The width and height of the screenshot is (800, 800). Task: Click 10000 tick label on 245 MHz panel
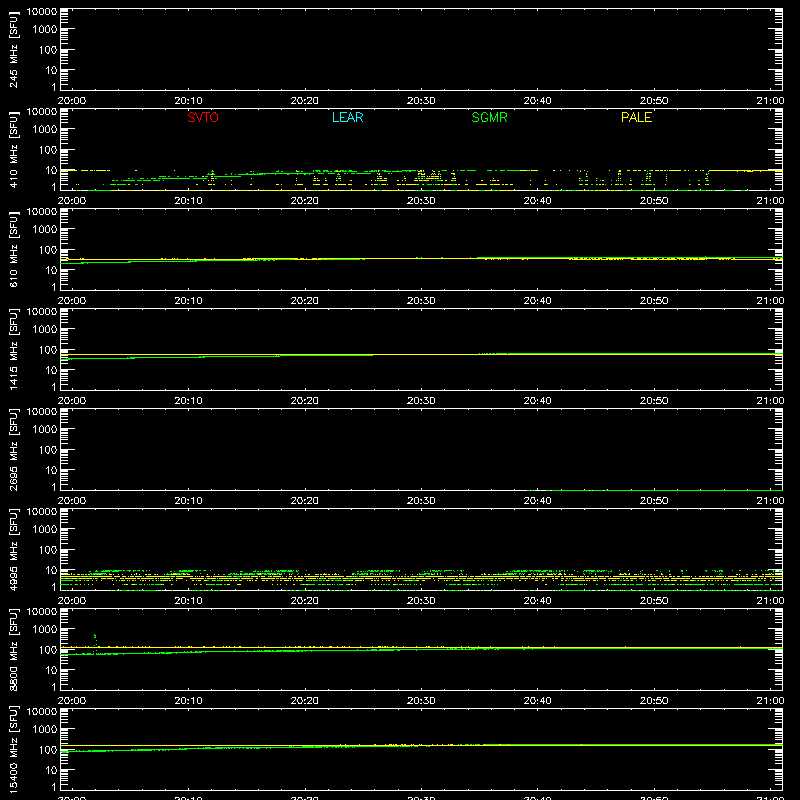(42, 12)
